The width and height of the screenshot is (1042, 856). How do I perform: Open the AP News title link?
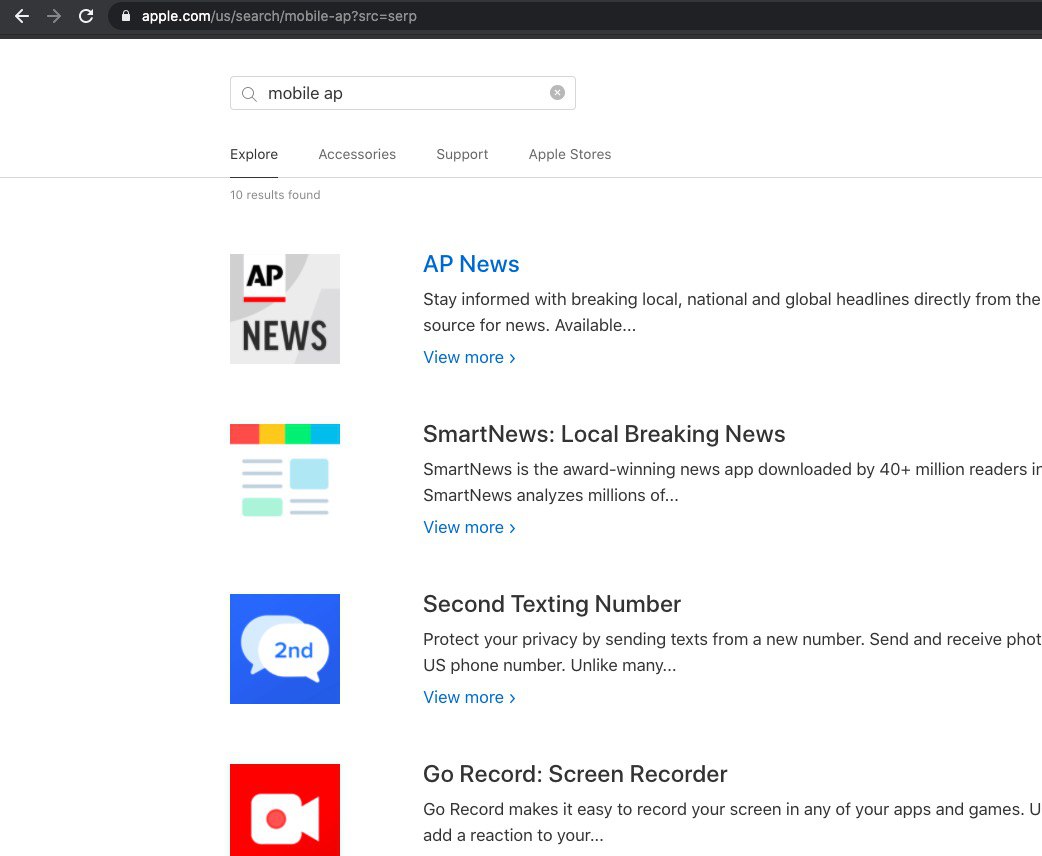[471, 264]
